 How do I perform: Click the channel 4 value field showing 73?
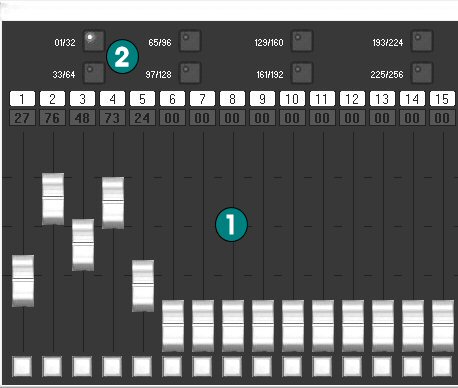click(x=112, y=118)
